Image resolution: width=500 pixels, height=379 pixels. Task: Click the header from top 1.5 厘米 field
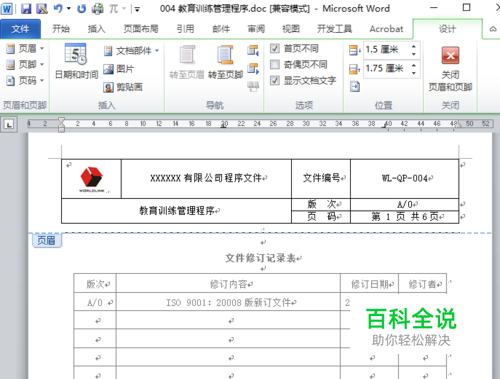pyautogui.click(x=386, y=50)
